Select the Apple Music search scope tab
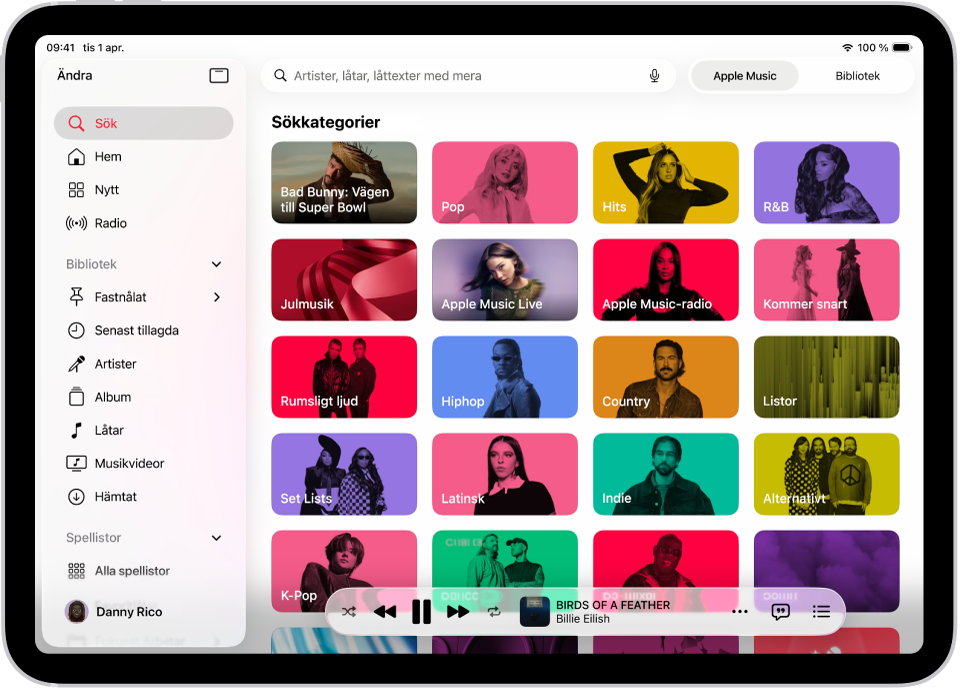The height and width of the screenshot is (689, 963). (x=744, y=76)
